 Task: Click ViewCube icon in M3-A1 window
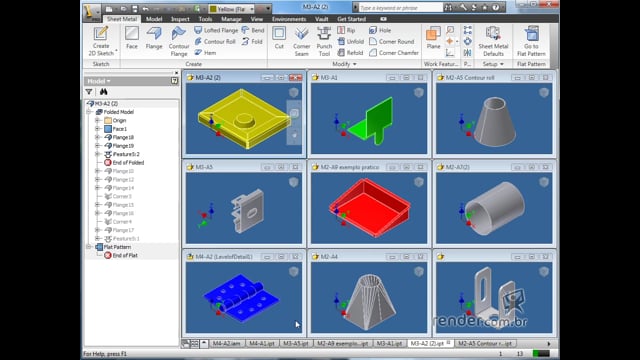coord(419,93)
